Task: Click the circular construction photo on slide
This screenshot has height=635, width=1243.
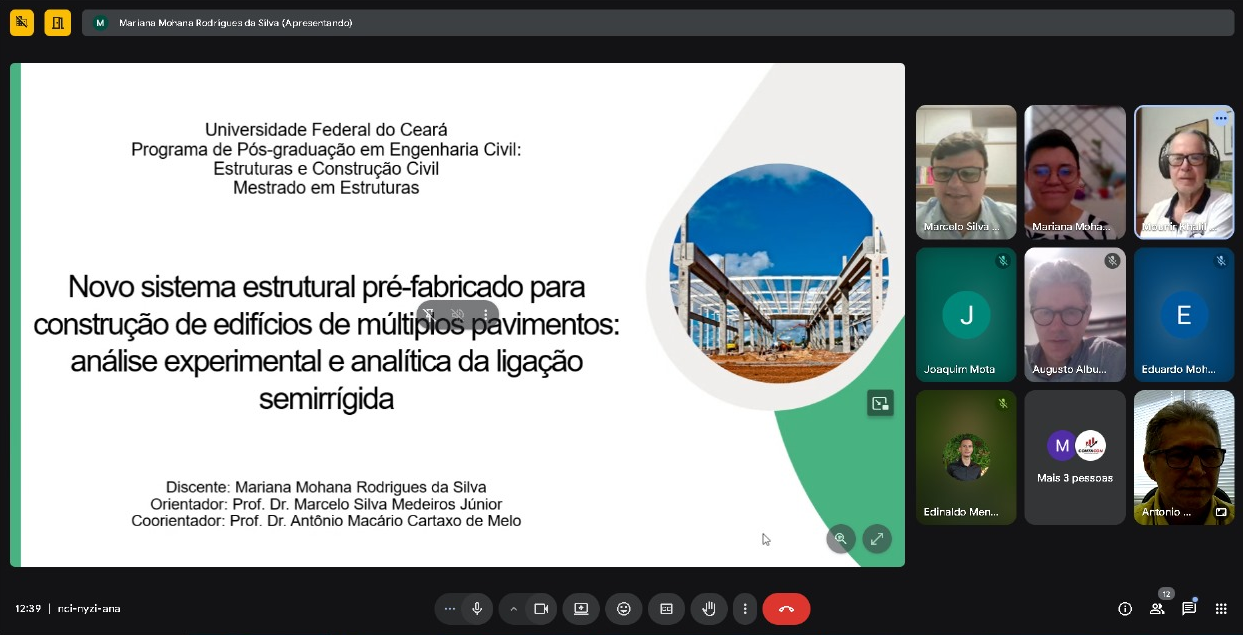Action: (778, 273)
